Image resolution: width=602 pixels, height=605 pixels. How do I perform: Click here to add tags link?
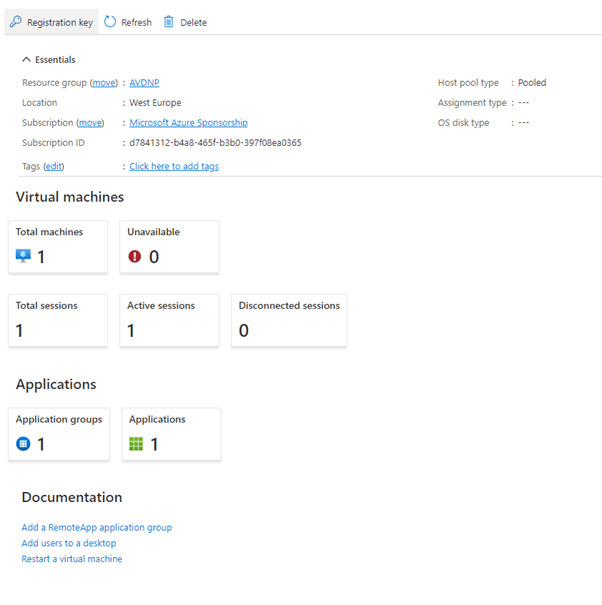(x=174, y=166)
